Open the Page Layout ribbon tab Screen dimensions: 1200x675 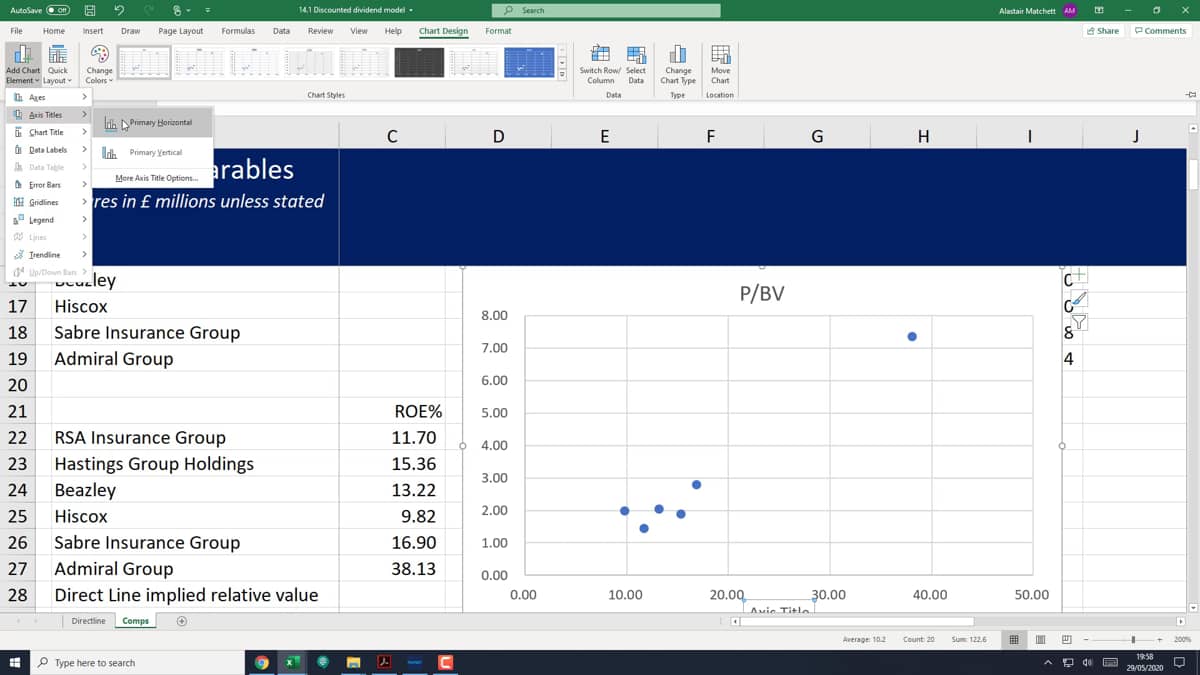point(181,31)
